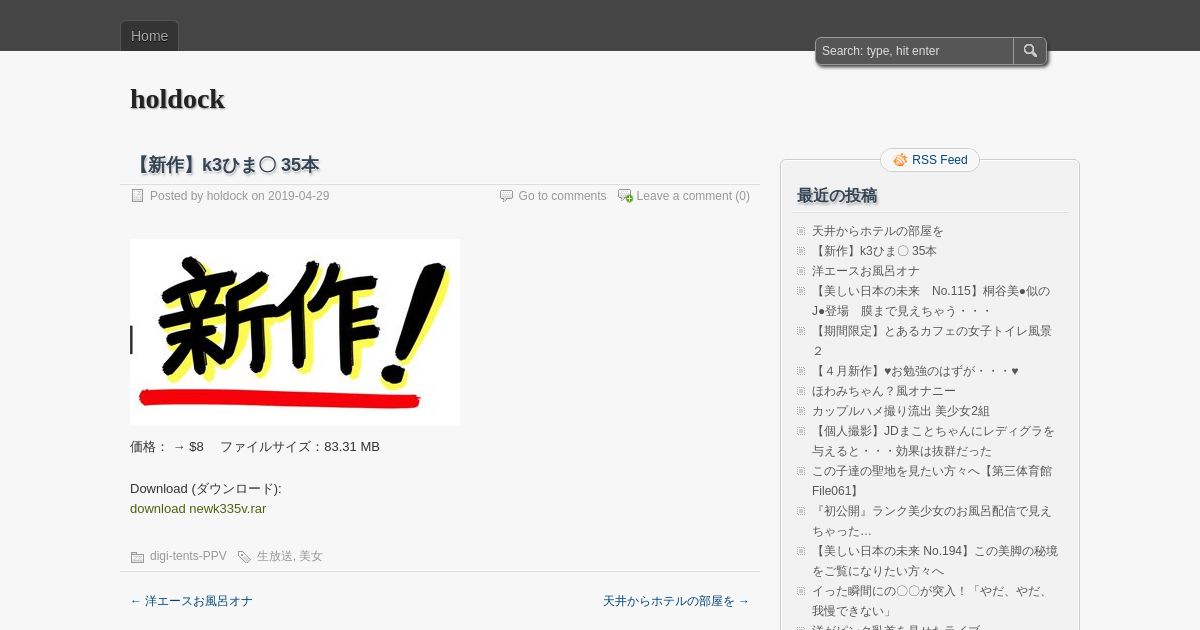1200x630 pixels.
Task: Click the text ファイルサイズ：83.31 MB
Action: click(x=300, y=447)
